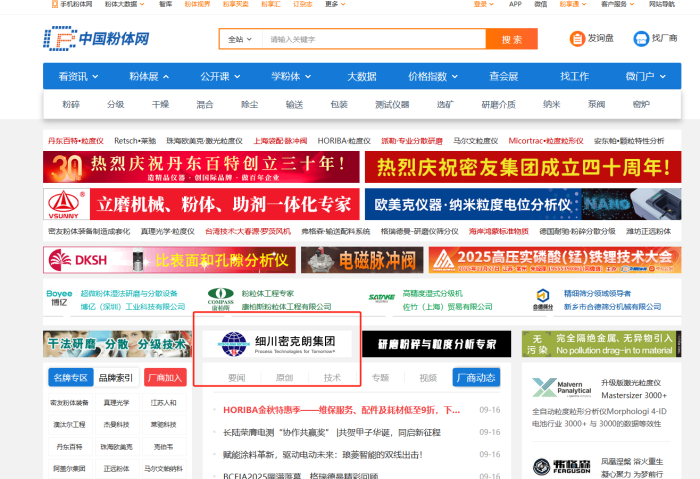
Task: Click the 中国粉体网 site logo
Action: tap(96, 40)
